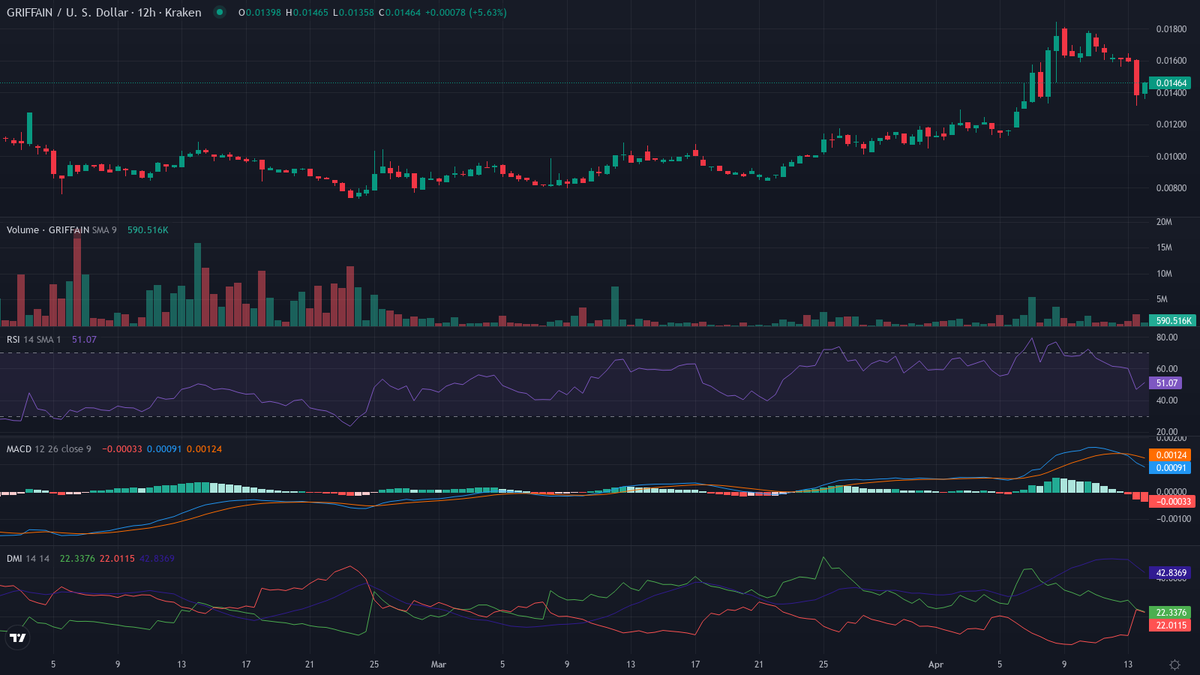
Task: Select the RSI 14 SMA indicator legend
Action: (34, 340)
